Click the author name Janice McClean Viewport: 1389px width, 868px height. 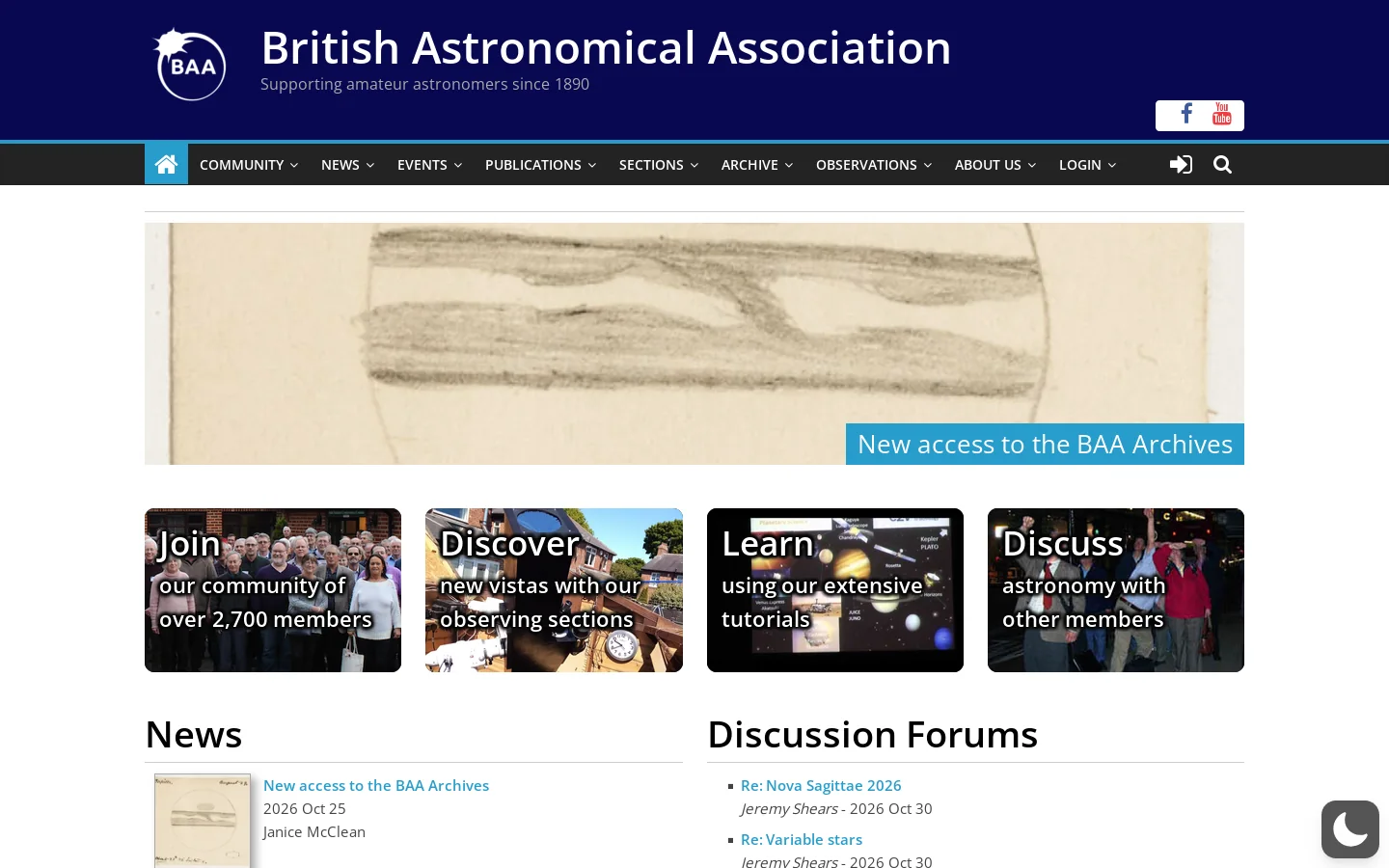pyautogui.click(x=314, y=831)
